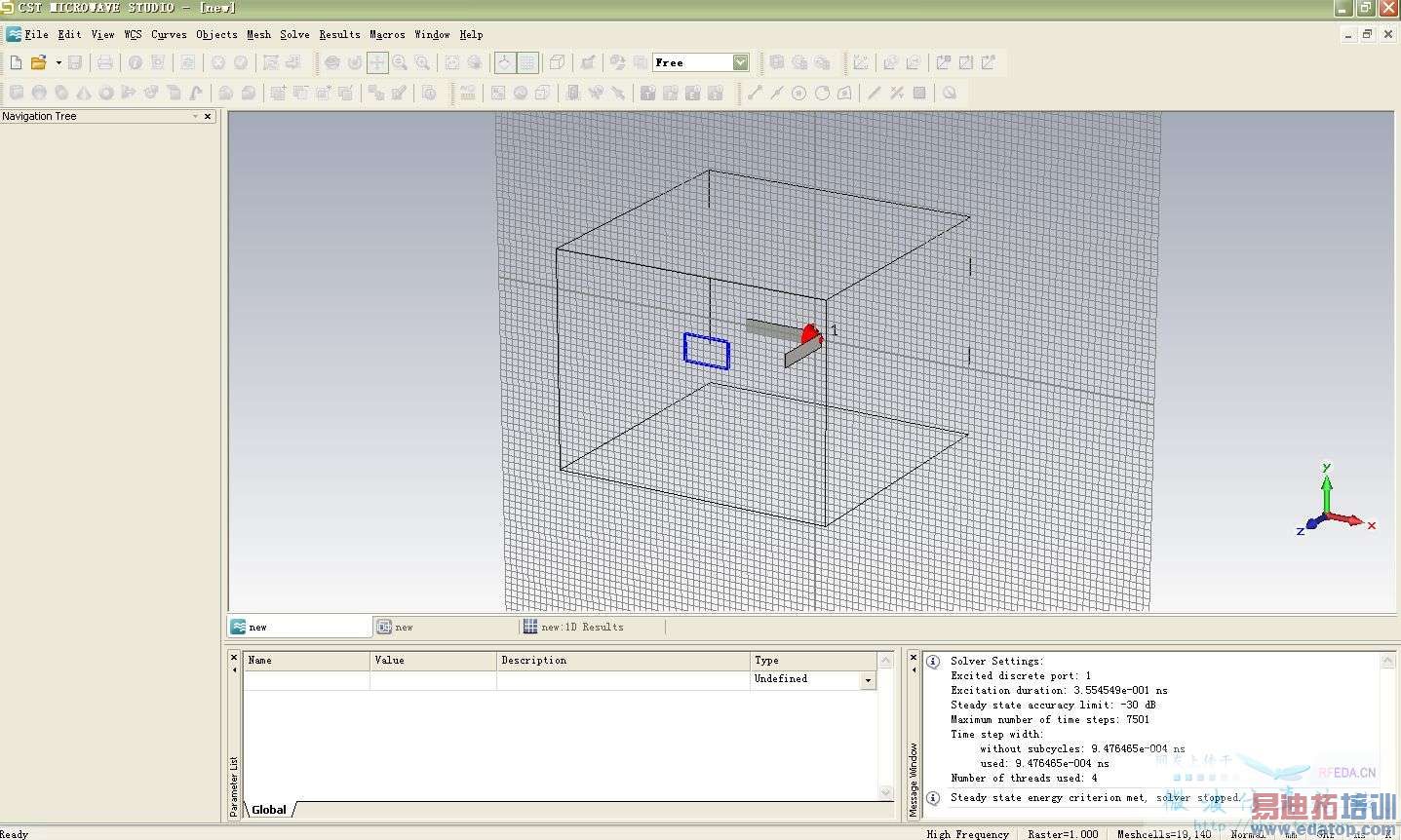
Task: Click the XYZ coordinate axis triad
Action: tap(1335, 499)
